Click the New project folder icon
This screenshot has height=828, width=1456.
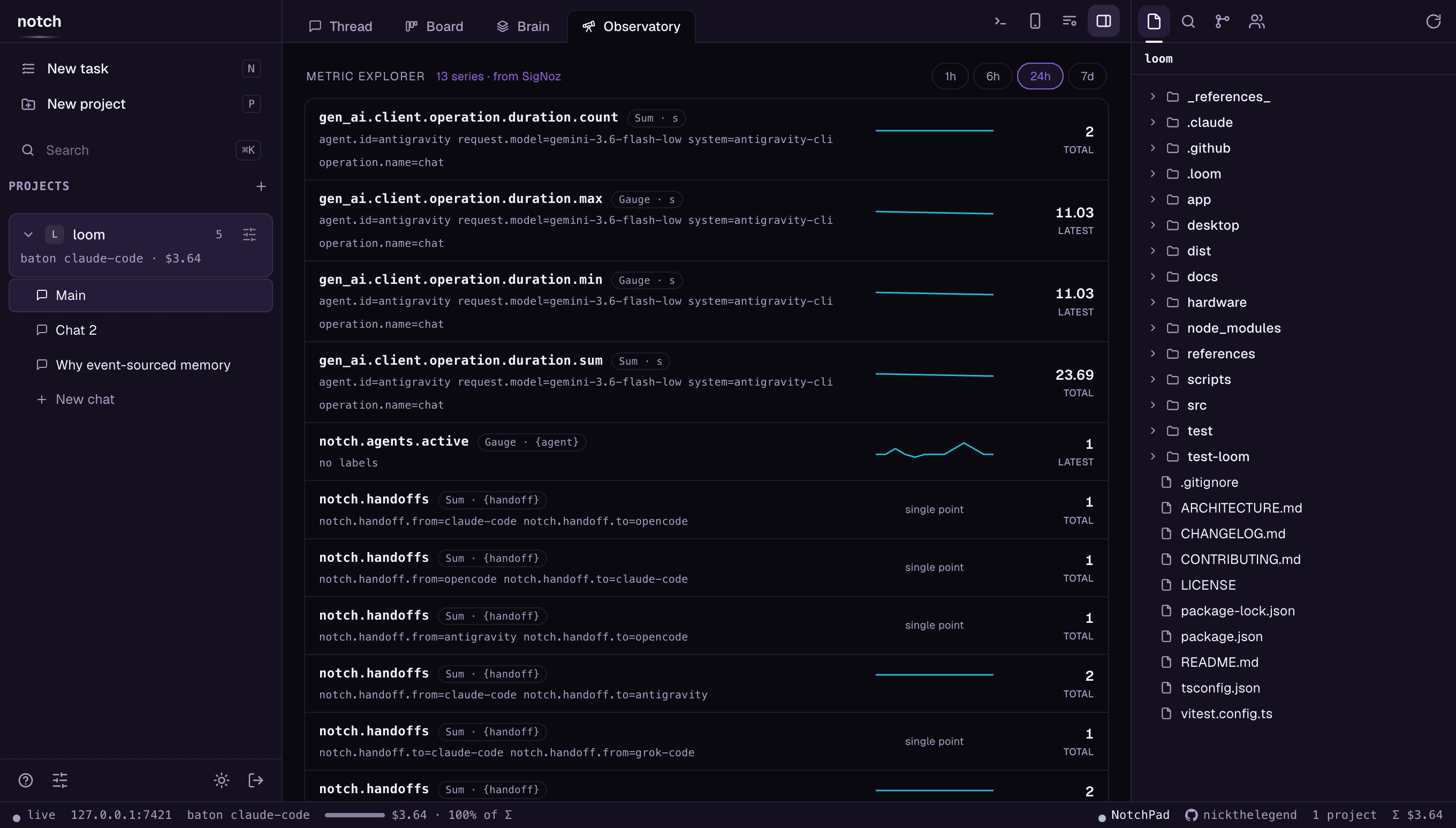(28, 104)
